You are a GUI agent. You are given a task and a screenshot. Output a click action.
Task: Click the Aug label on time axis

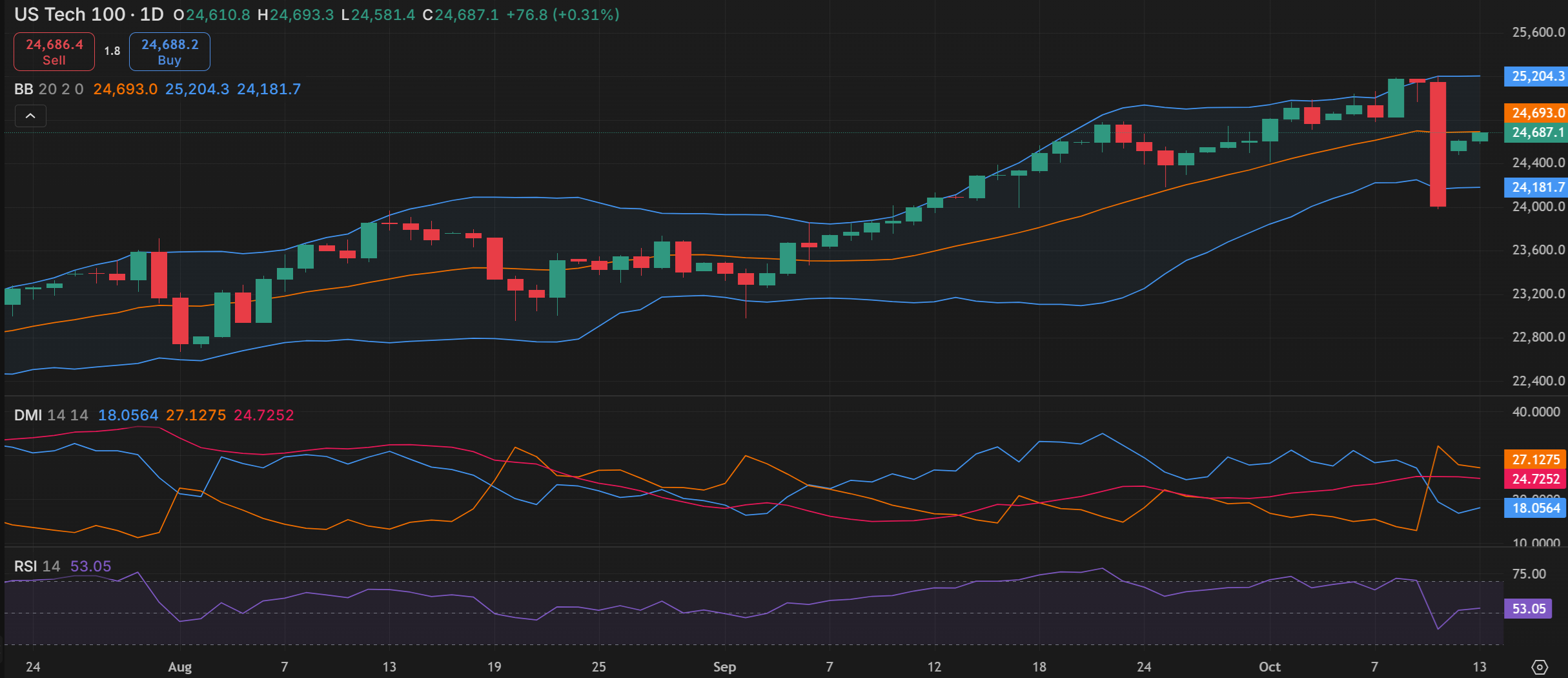pos(179,667)
